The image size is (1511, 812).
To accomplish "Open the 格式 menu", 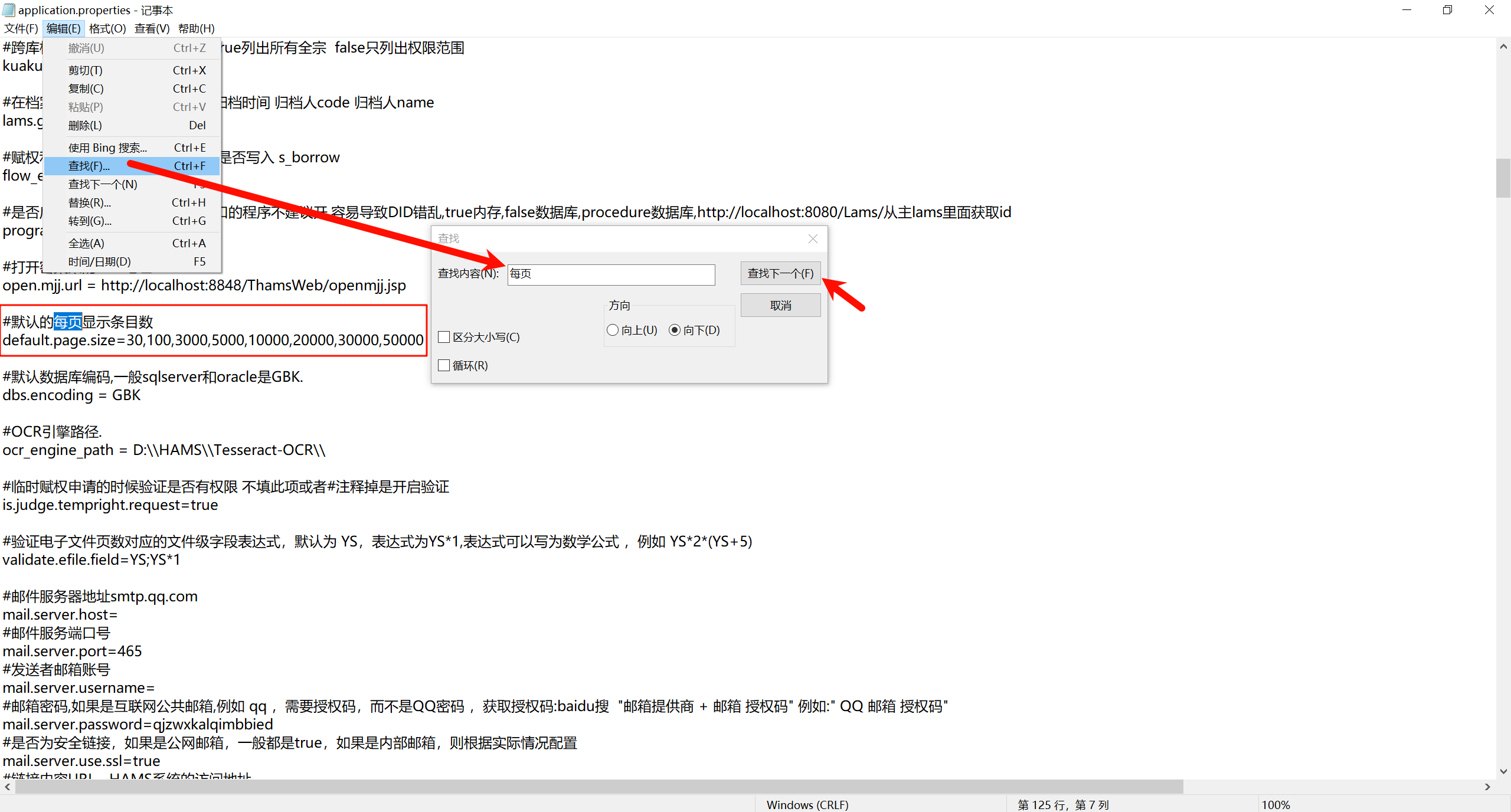I will click(x=107, y=28).
